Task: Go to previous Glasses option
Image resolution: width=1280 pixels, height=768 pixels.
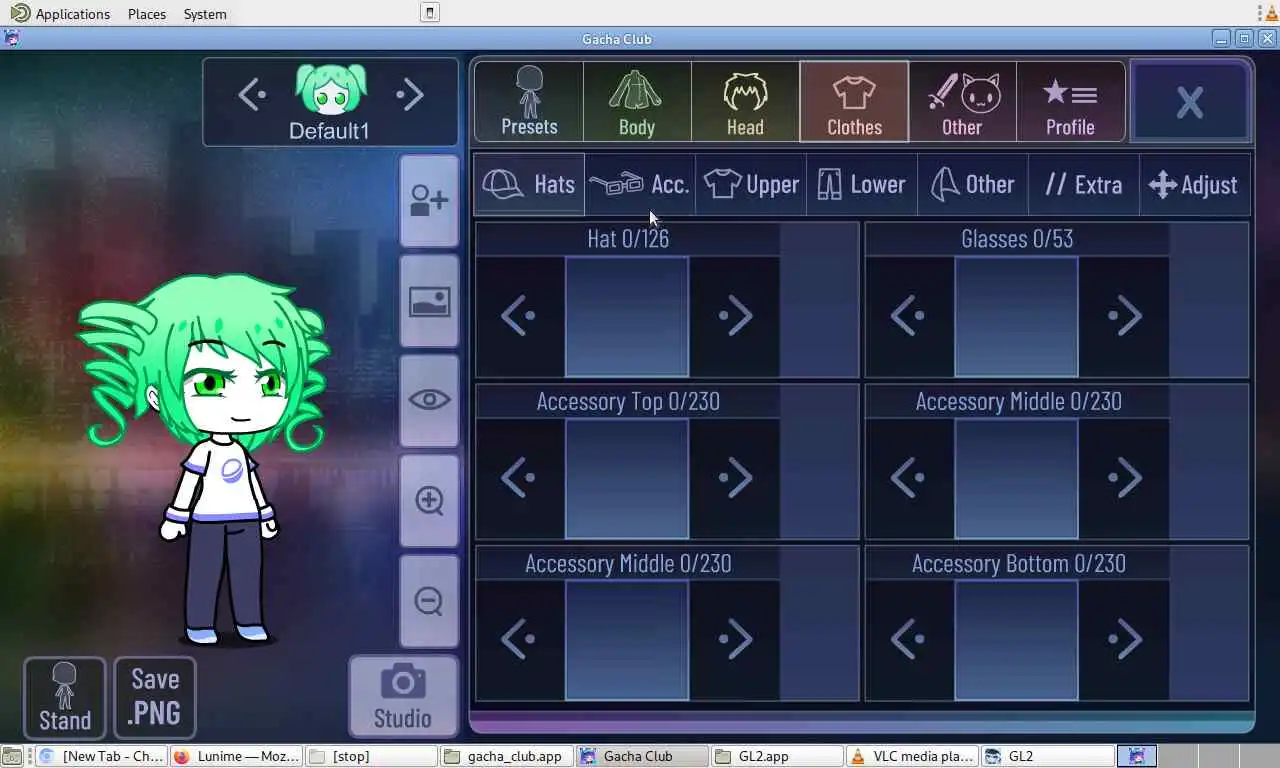Action: pyautogui.click(x=909, y=316)
